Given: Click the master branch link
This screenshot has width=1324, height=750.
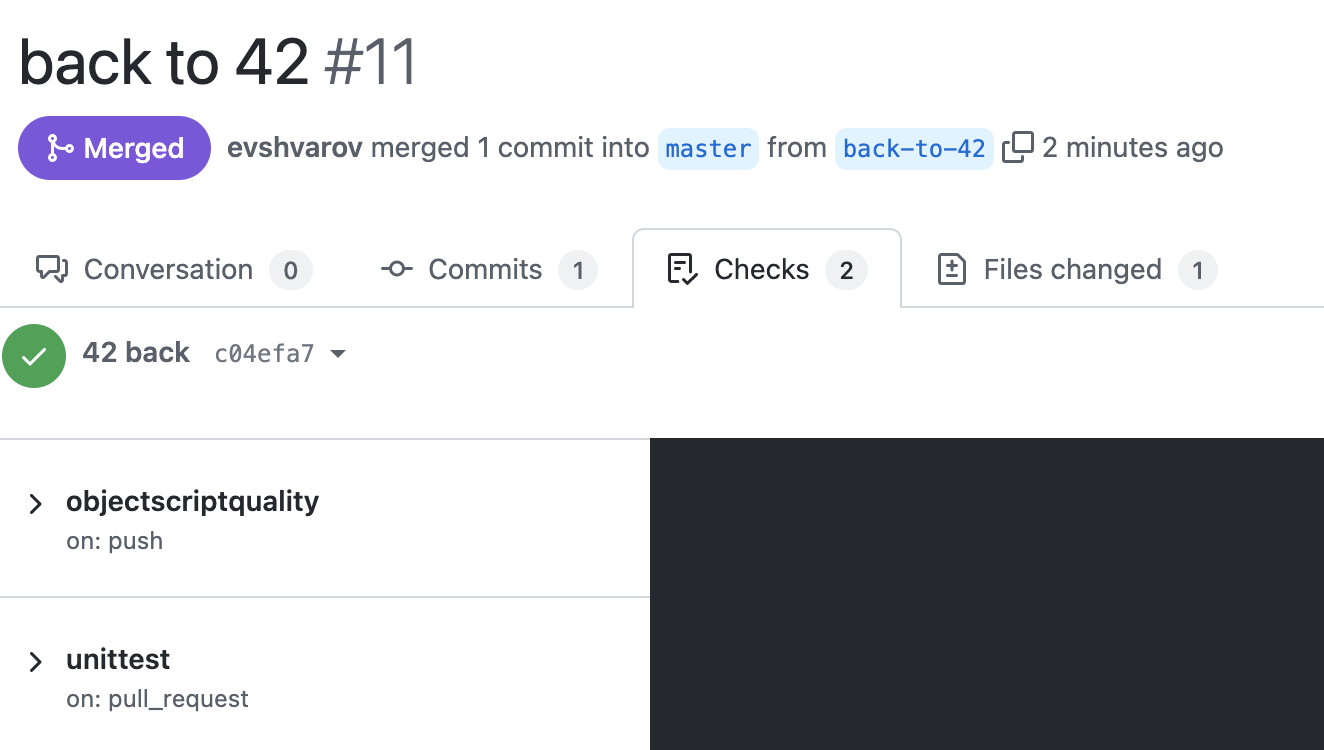Looking at the screenshot, I should tap(708, 148).
